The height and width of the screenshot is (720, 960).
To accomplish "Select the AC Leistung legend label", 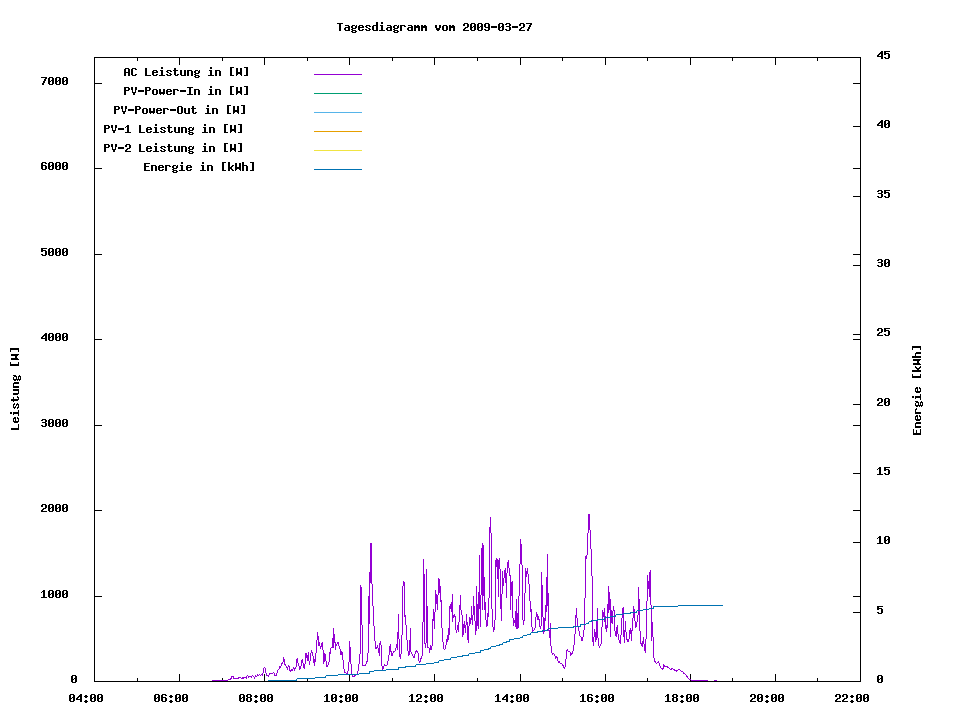I will click(x=186, y=72).
